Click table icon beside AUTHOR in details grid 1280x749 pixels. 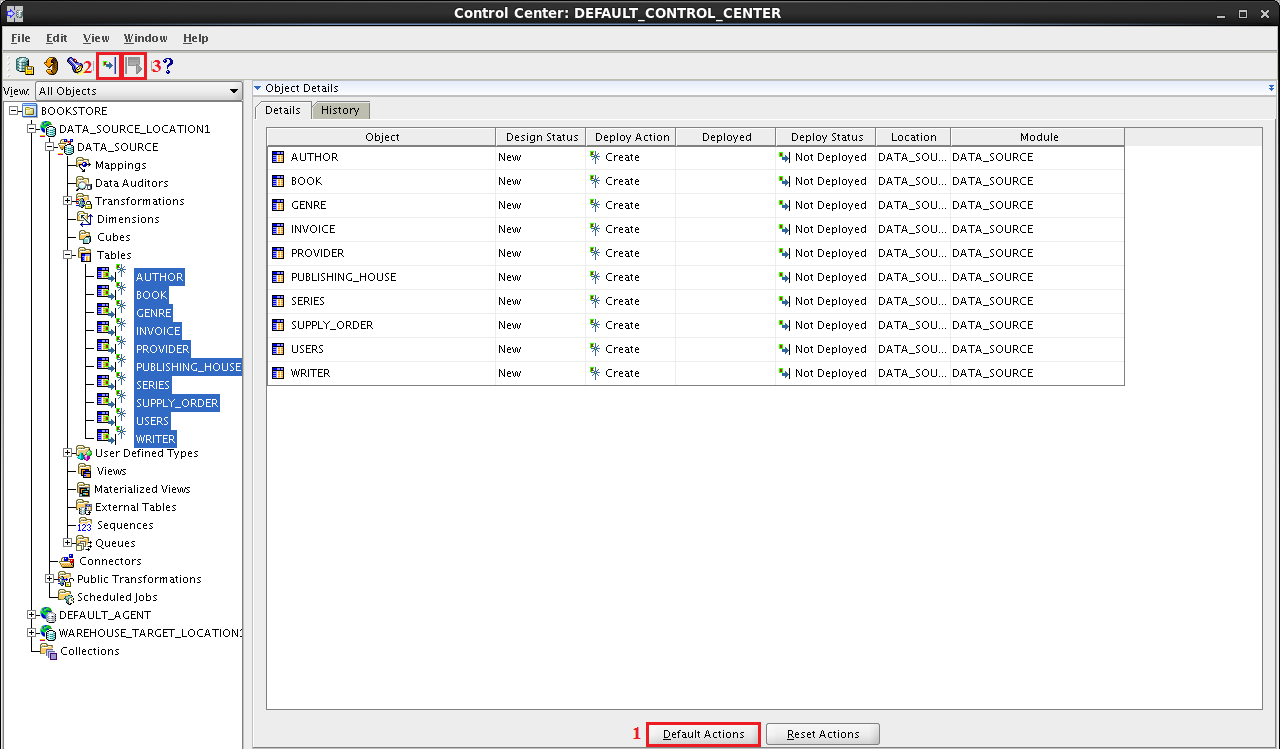coord(278,157)
